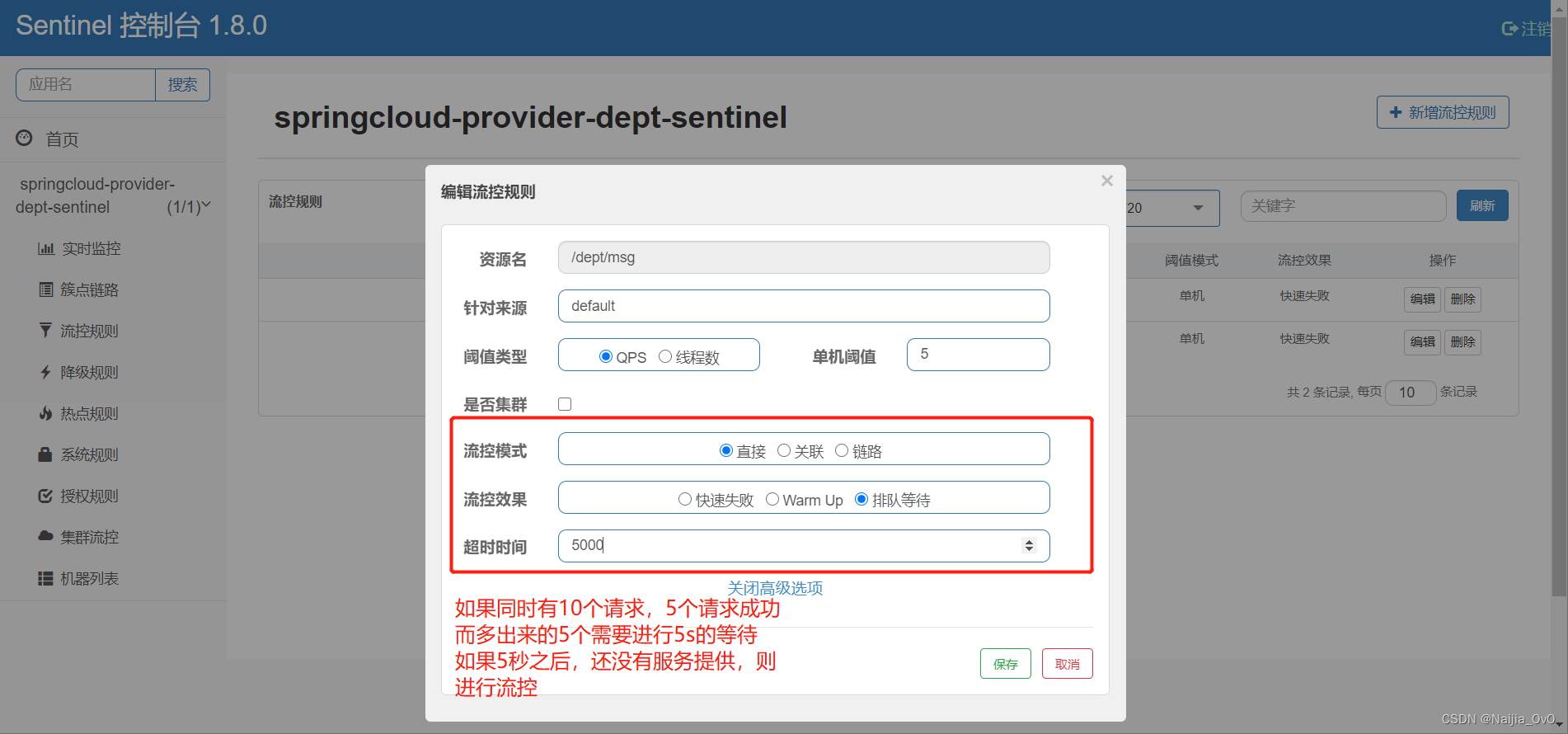Screen dimensions: 1568x734
Task: Click the 新增流控规则 button
Action: pyautogui.click(x=1443, y=112)
